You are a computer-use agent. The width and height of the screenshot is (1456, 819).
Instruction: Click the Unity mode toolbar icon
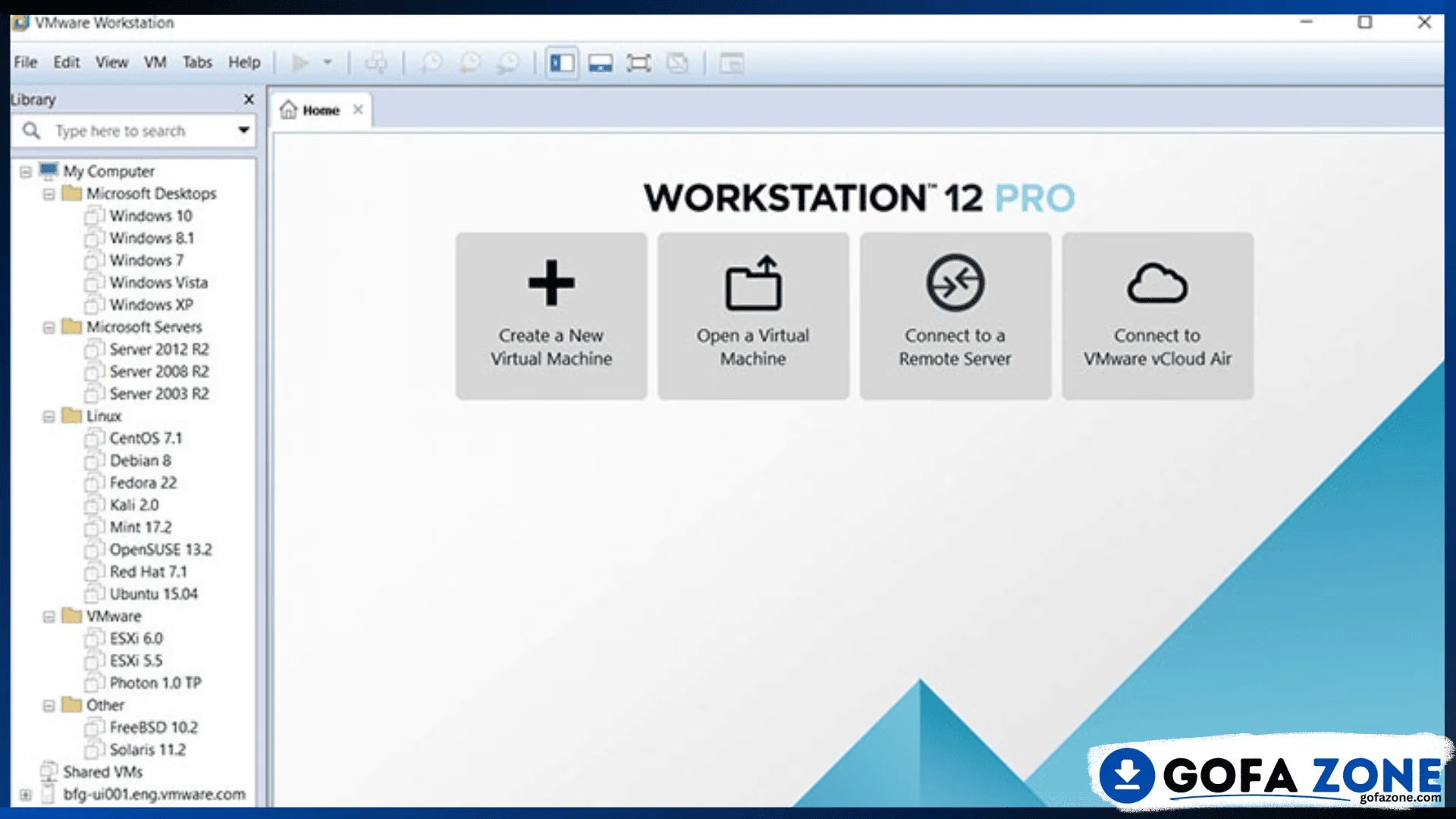point(677,63)
